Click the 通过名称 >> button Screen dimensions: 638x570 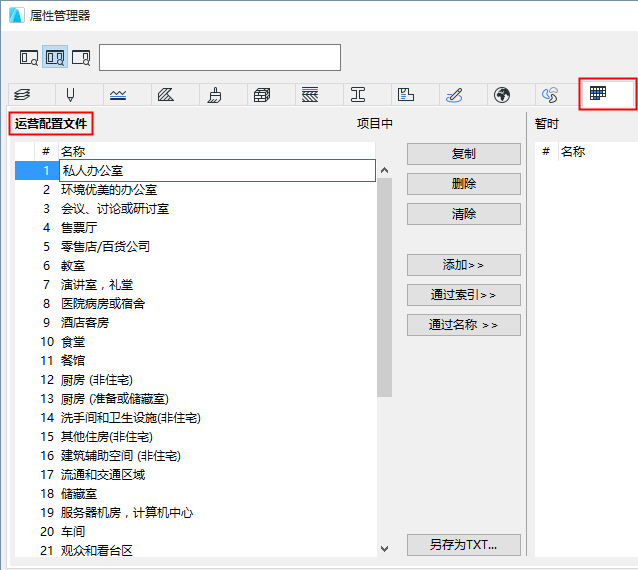tap(463, 325)
